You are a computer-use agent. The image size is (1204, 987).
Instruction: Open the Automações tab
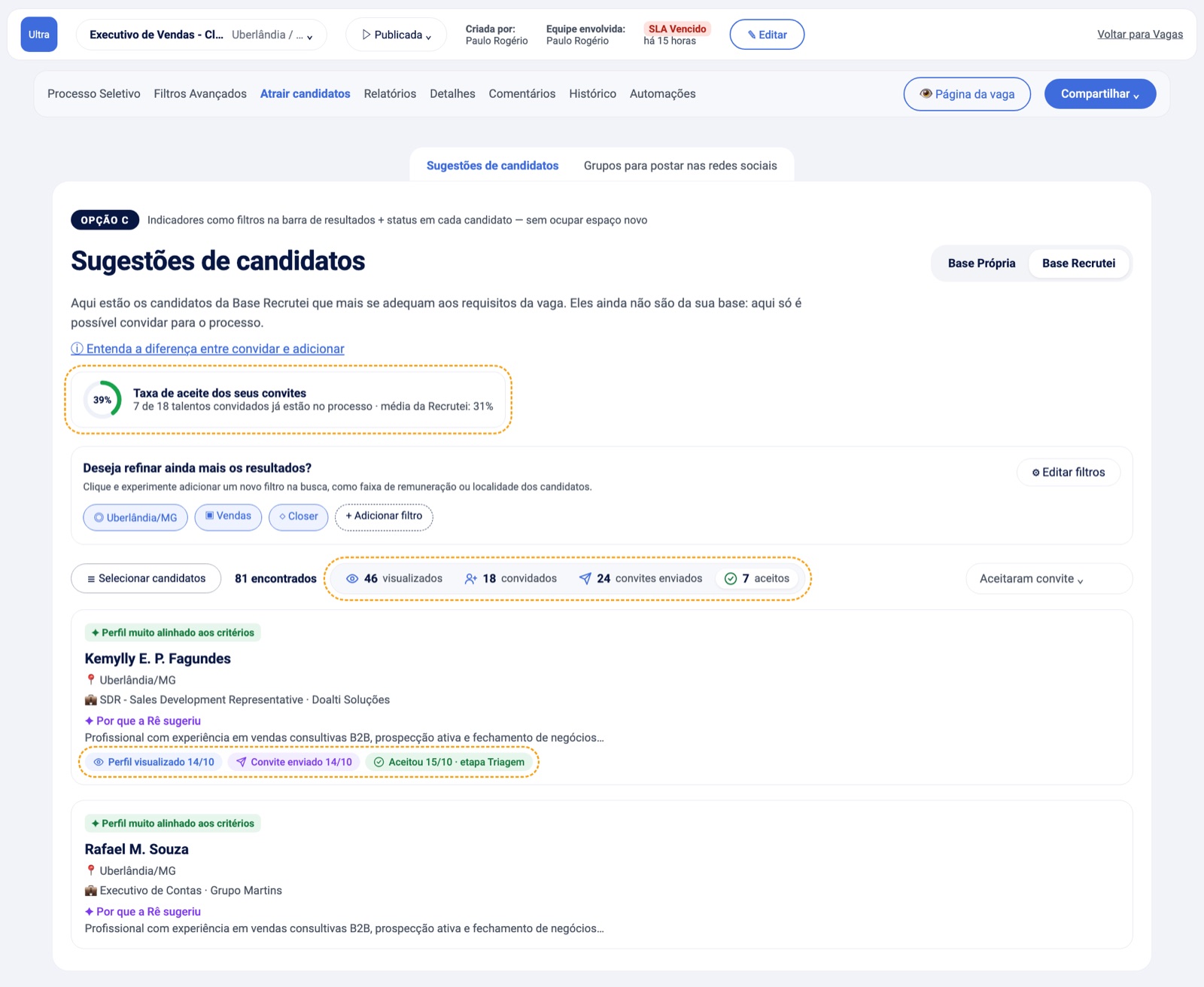point(663,94)
